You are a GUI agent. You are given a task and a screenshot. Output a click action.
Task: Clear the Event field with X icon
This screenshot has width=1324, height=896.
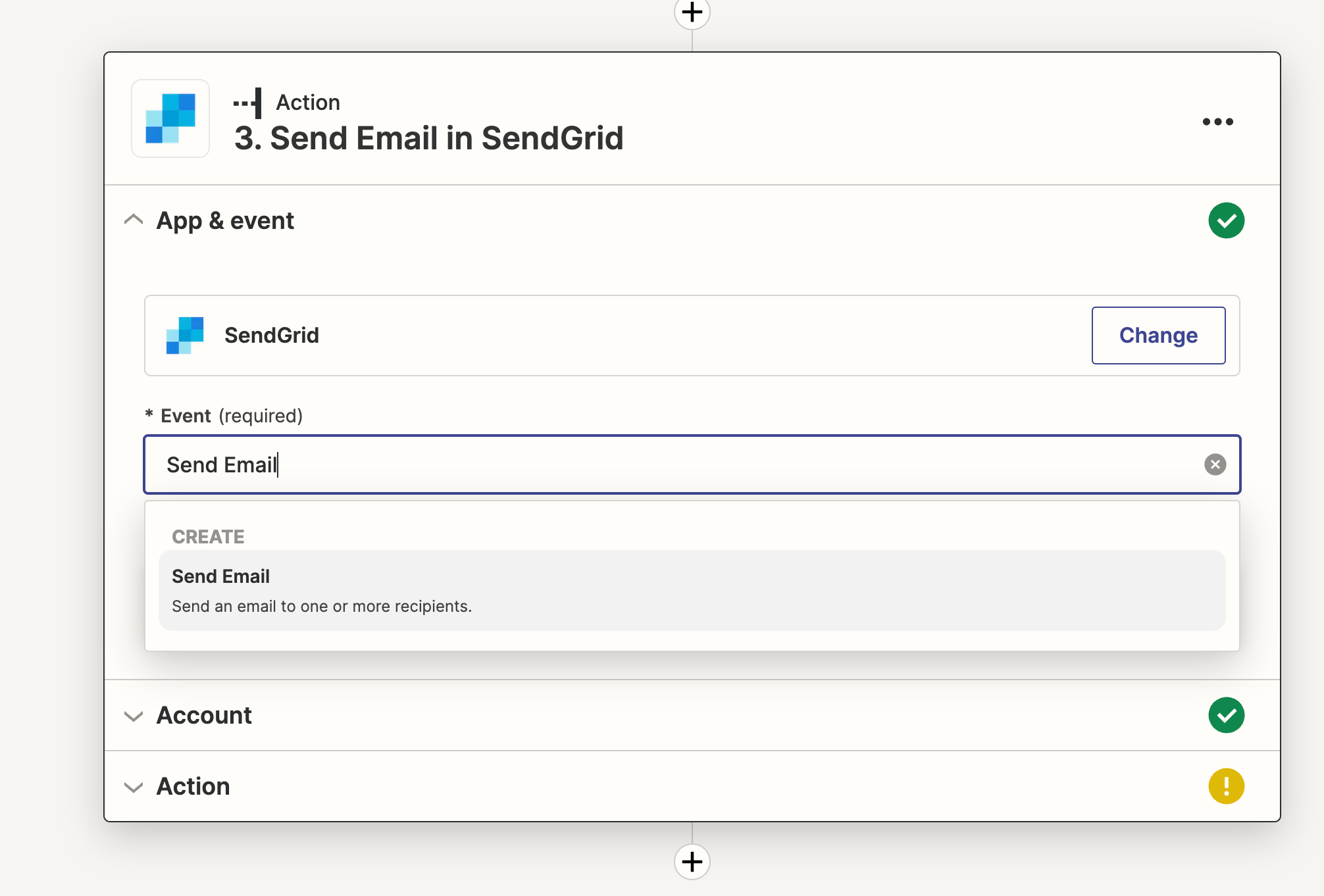tap(1215, 464)
